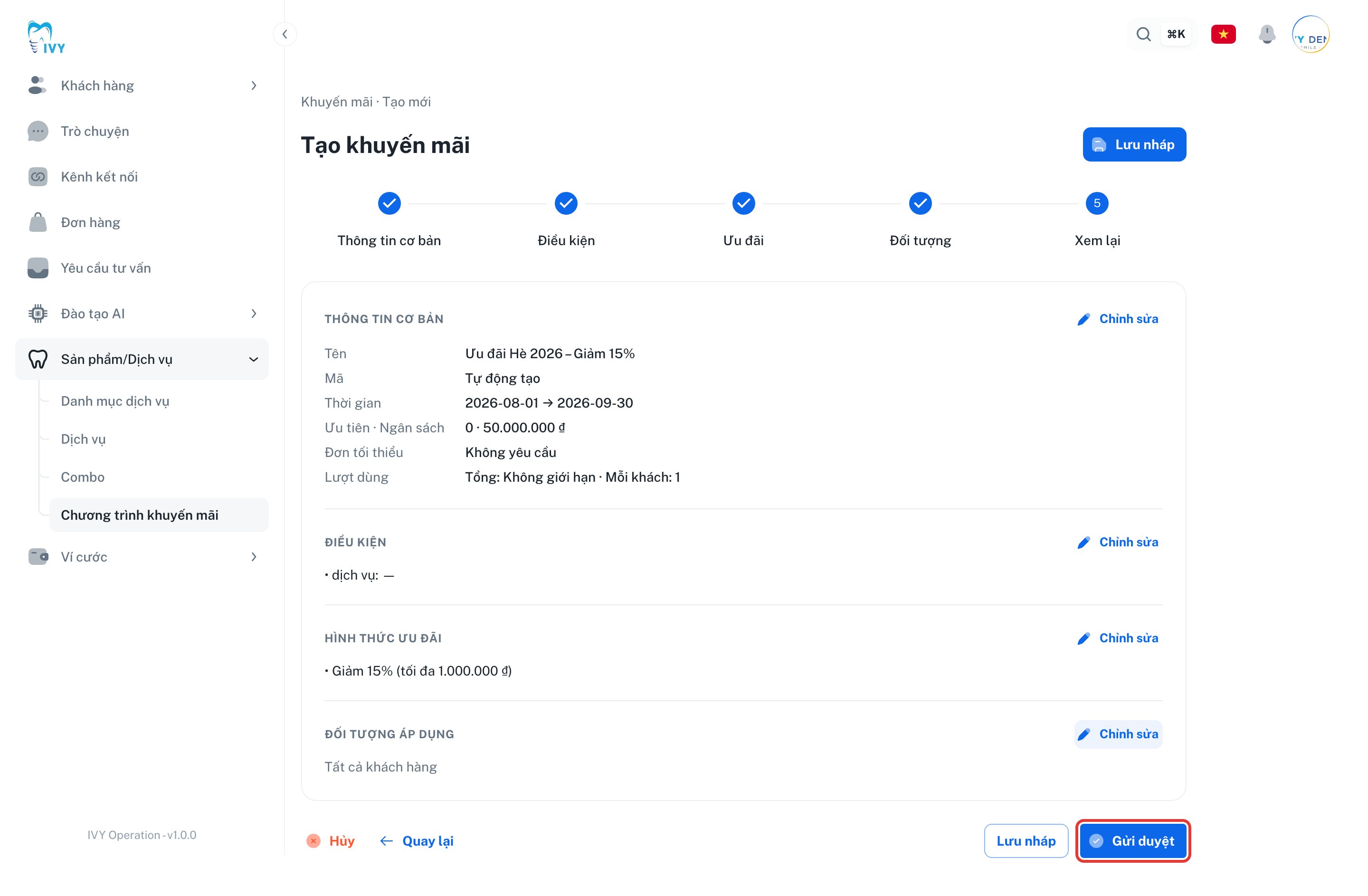This screenshot has width=1368, height=896.
Task: Click the Hủy cancel button
Action: click(331, 841)
